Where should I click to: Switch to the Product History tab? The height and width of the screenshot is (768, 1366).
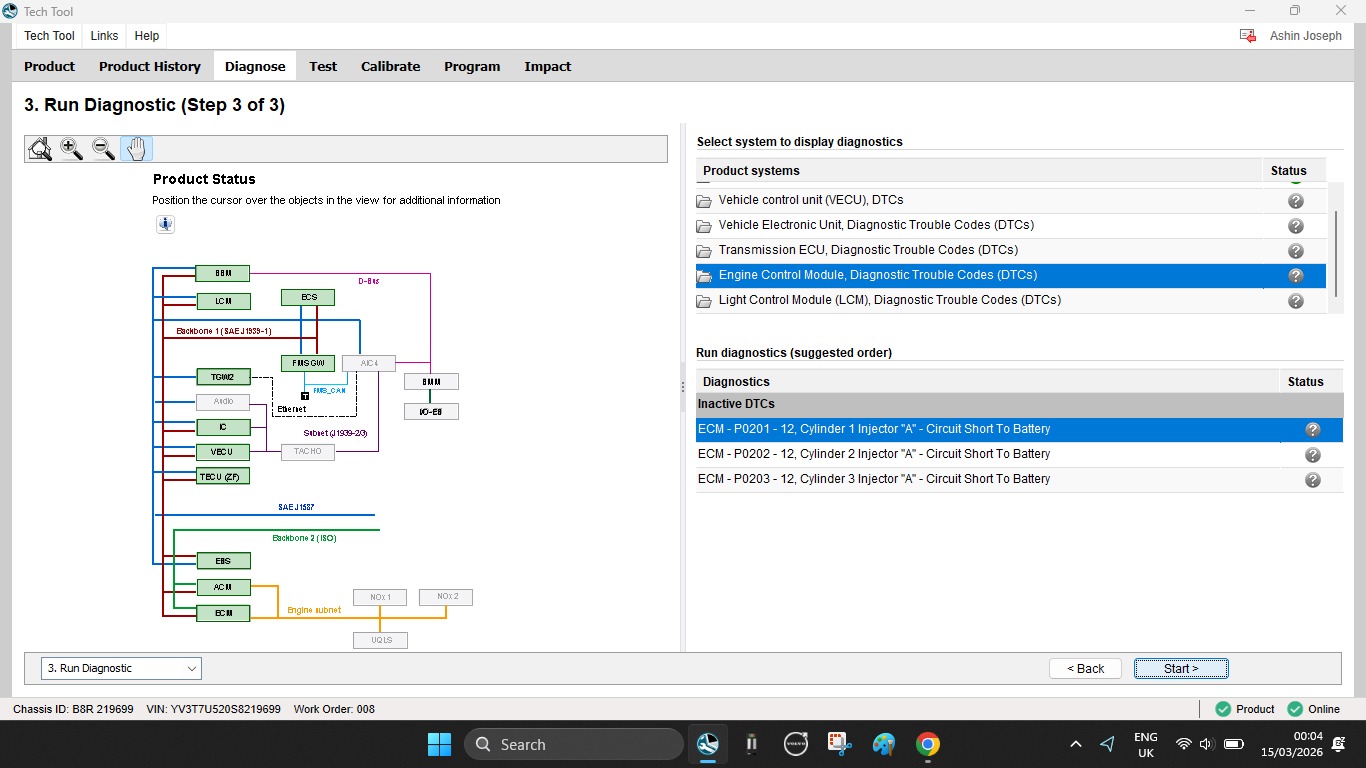(x=150, y=67)
